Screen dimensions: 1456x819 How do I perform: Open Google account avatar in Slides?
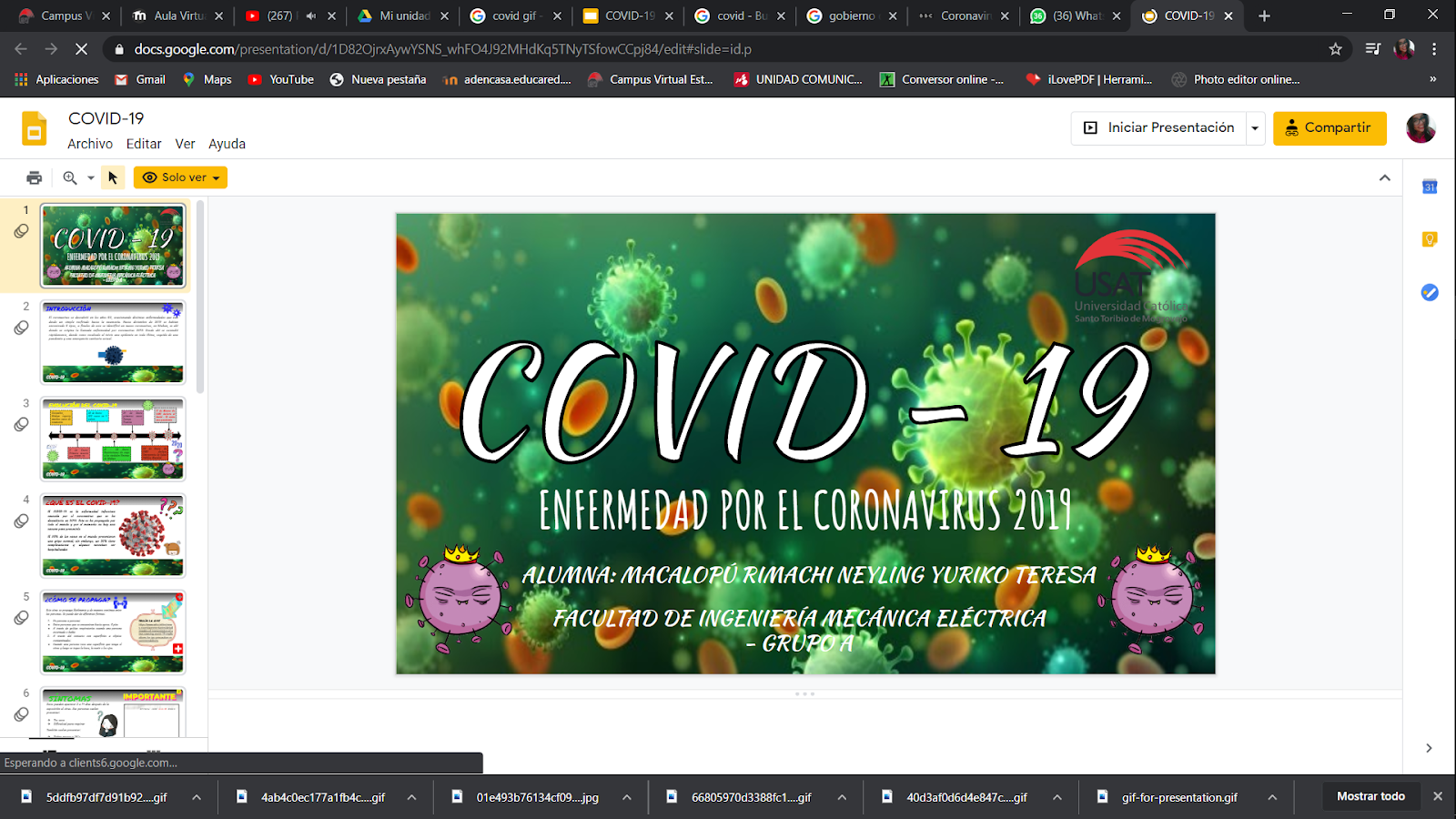[1421, 128]
